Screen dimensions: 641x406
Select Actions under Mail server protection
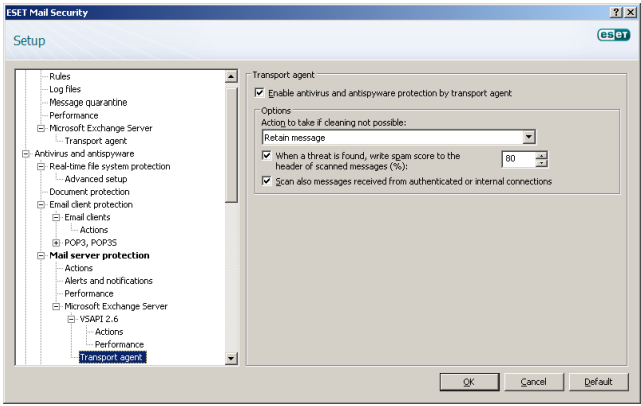(78, 268)
